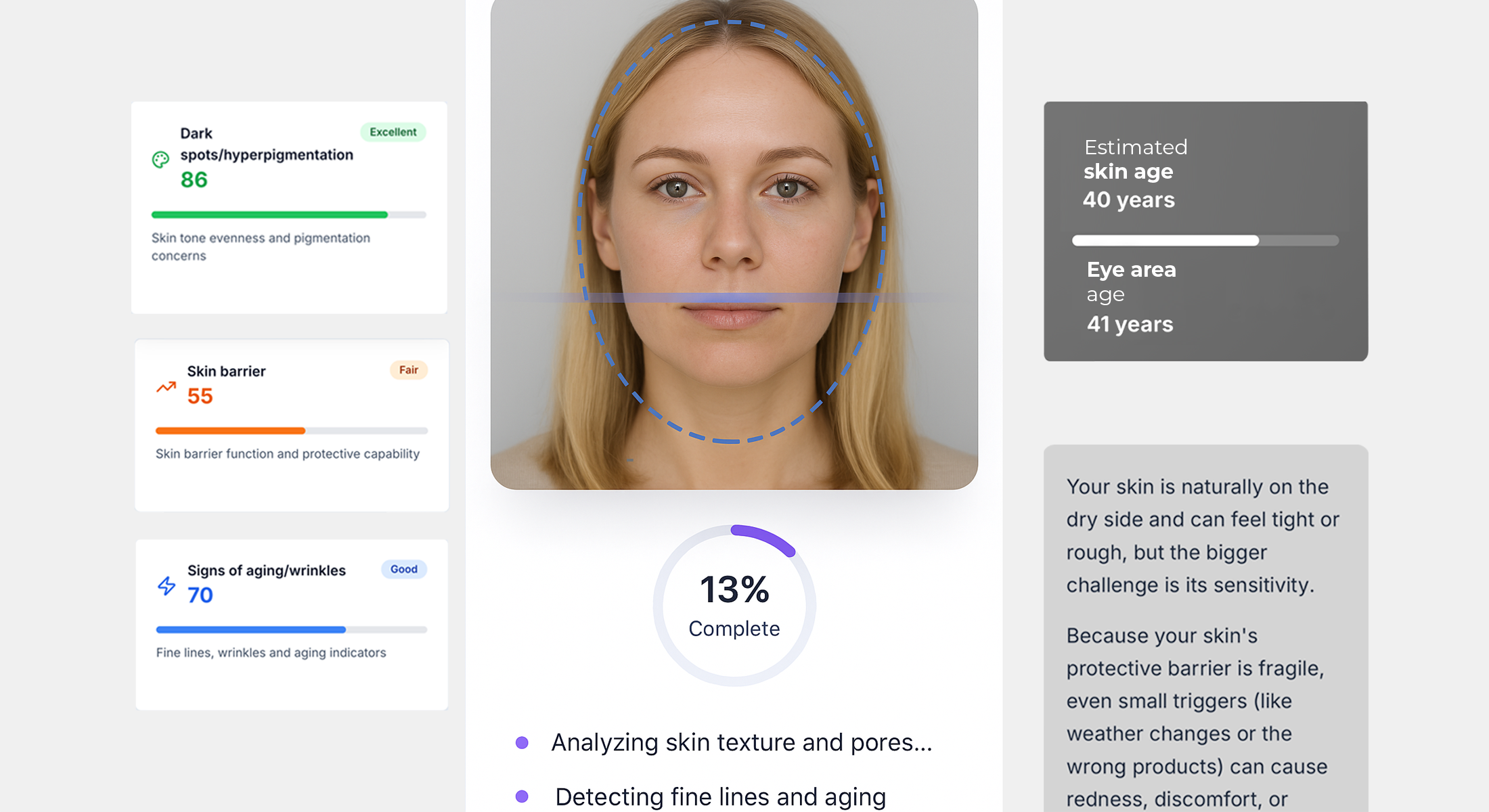Click the Good rating badge

pyautogui.click(x=403, y=569)
